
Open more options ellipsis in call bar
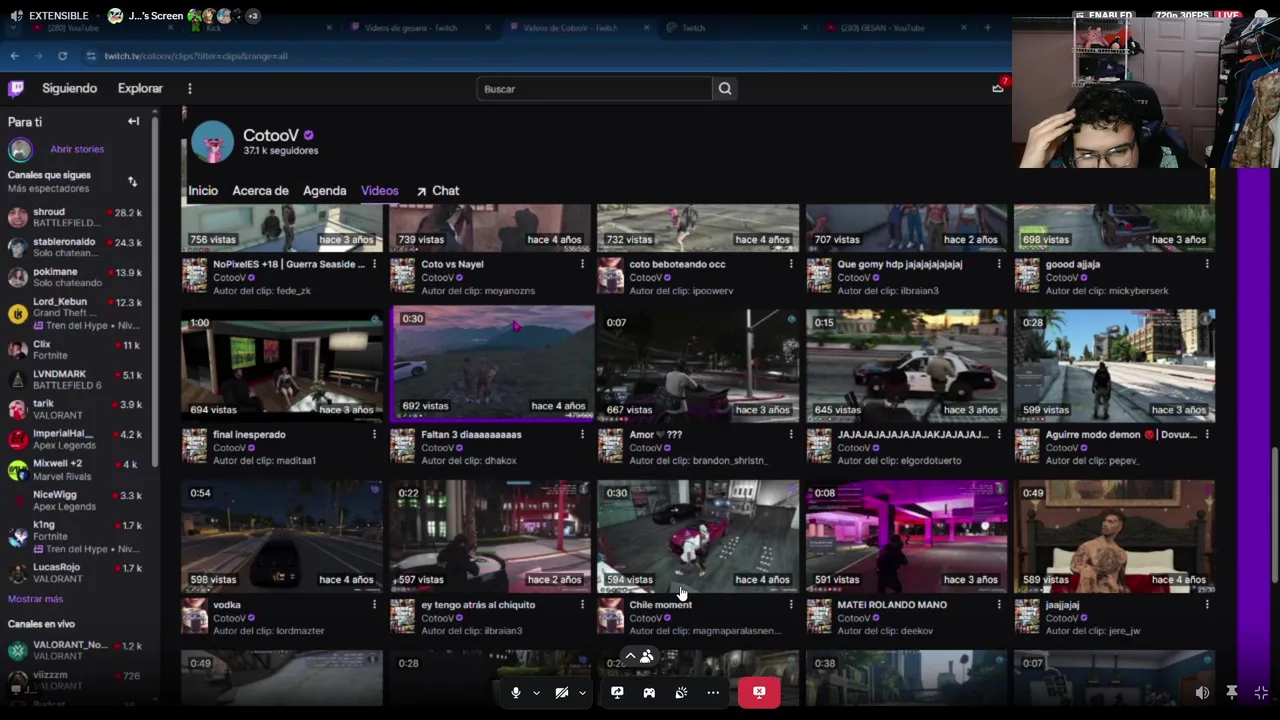tap(713, 692)
